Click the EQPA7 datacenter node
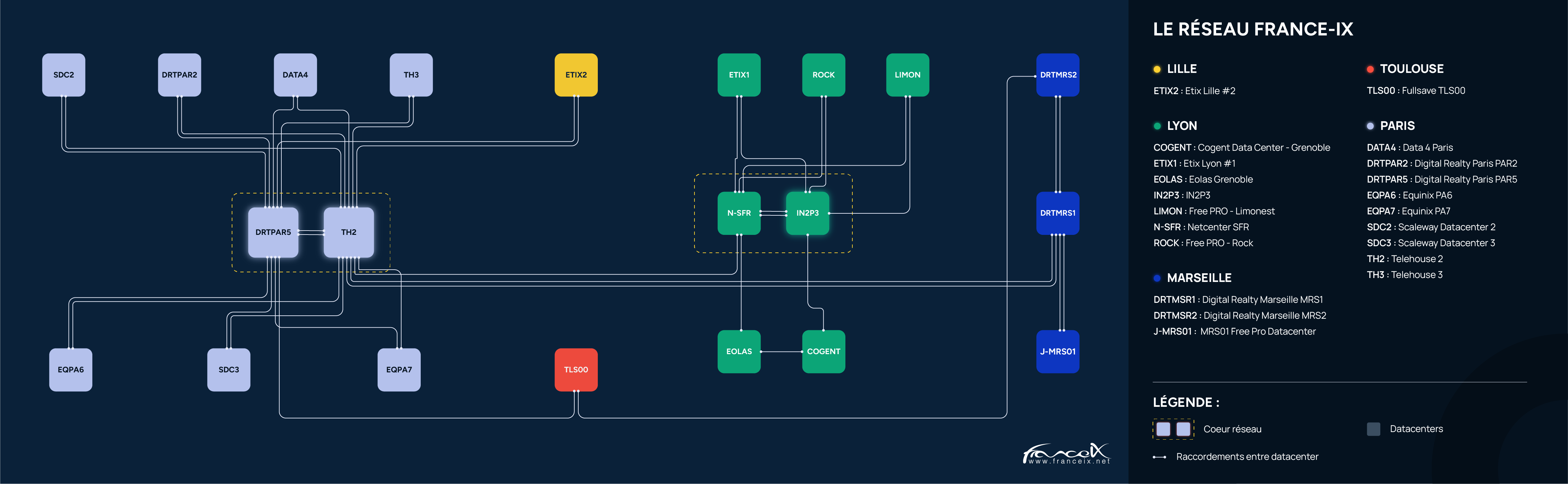Image resolution: width=1568 pixels, height=484 pixels. point(399,370)
